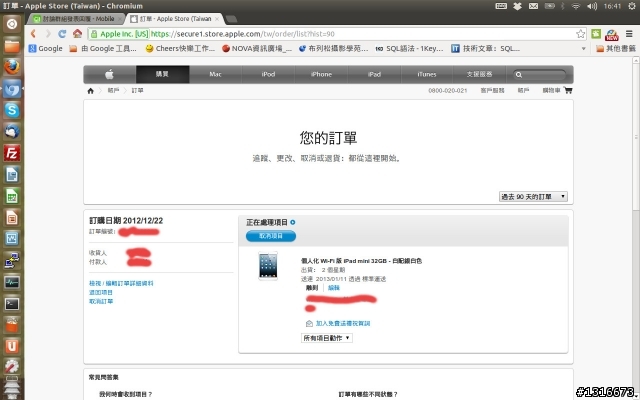Launch Firefox from the dock
The height and width of the screenshot is (400, 640).
(12, 67)
